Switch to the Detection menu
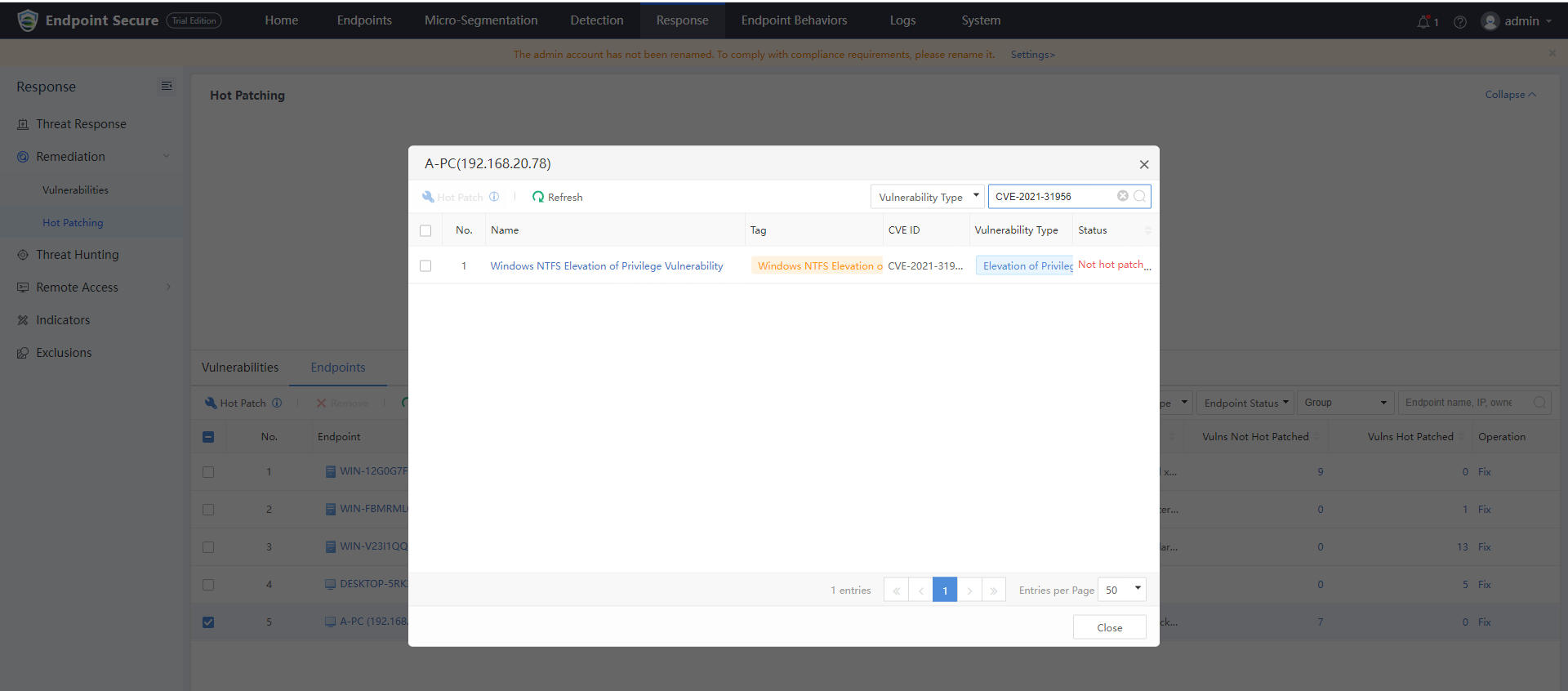Image resolution: width=1568 pixels, height=691 pixels. point(596,20)
